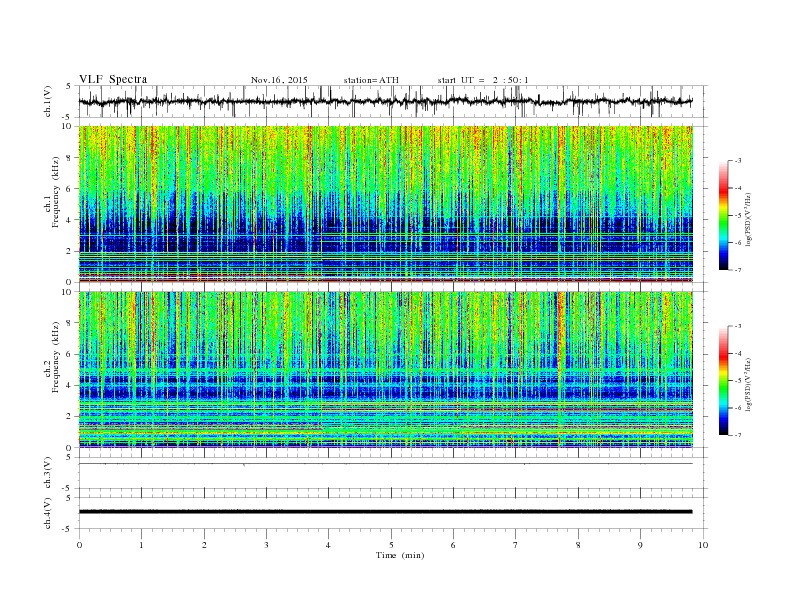
Task: Click the date label 'Nov.16, 2015'
Action: [279, 80]
